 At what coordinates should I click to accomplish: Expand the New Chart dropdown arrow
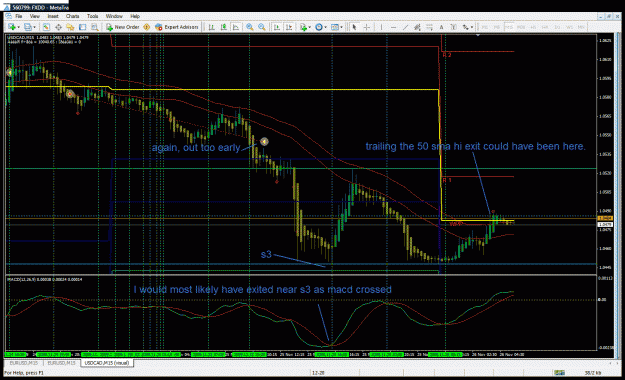pos(19,27)
